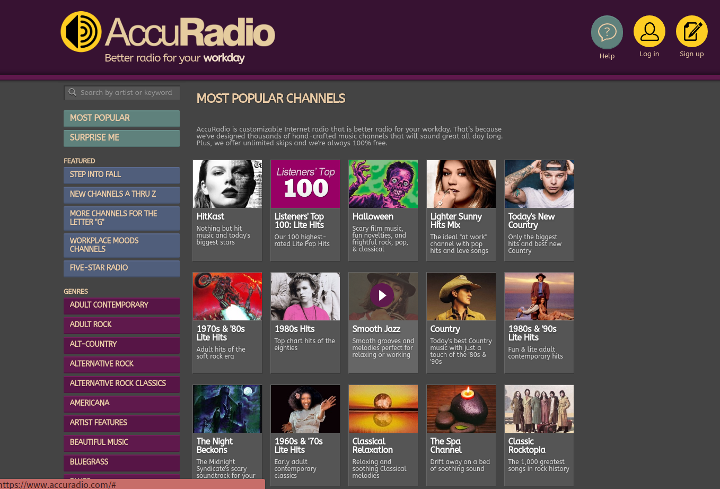Screen dimensions: 720x489
Task: Choose the Alternative Rock Classics genre
Action: [122, 384]
